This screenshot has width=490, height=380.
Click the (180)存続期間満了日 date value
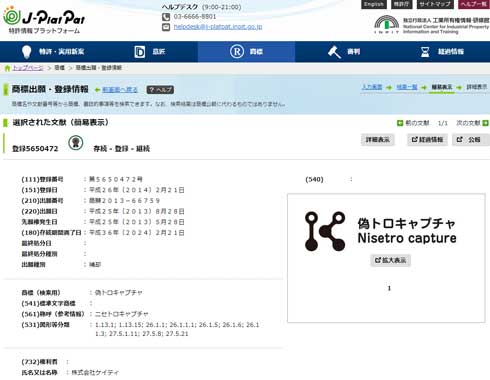click(137, 233)
